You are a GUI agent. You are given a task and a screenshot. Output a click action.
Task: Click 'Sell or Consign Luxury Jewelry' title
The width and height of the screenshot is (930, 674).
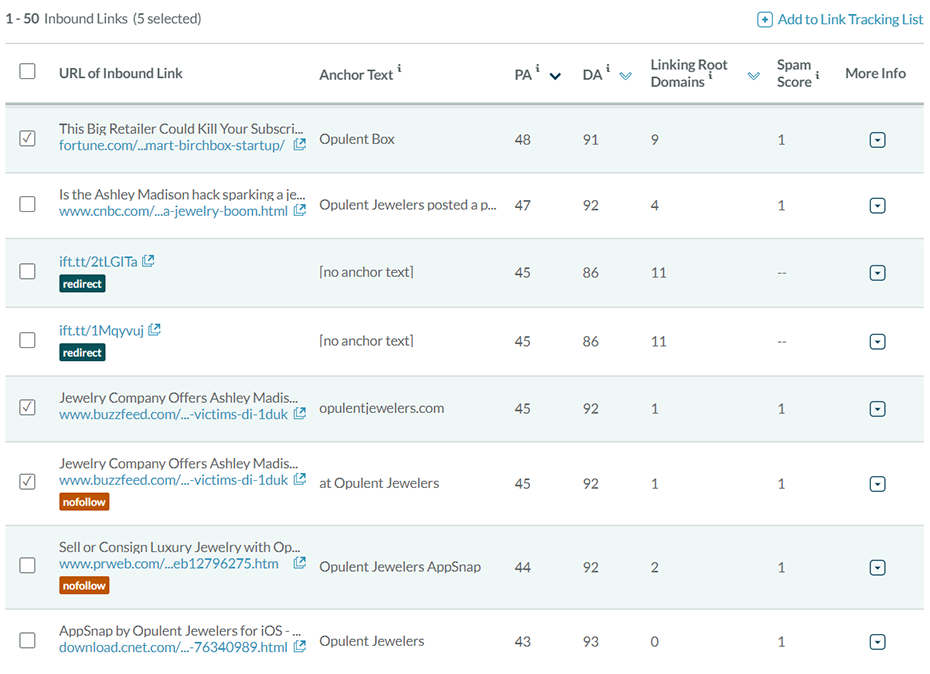pos(180,547)
